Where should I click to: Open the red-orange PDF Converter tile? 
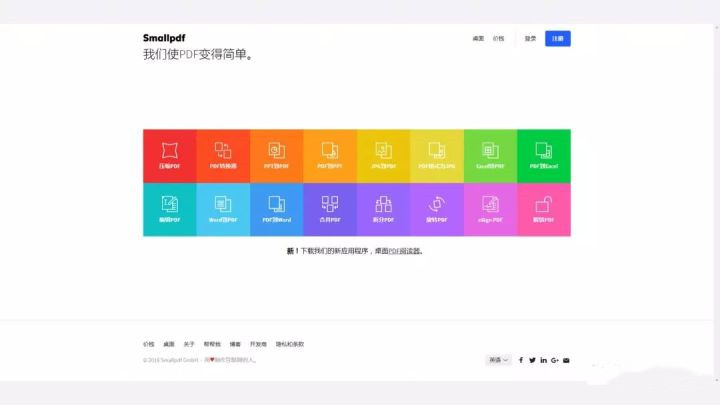coord(223,156)
